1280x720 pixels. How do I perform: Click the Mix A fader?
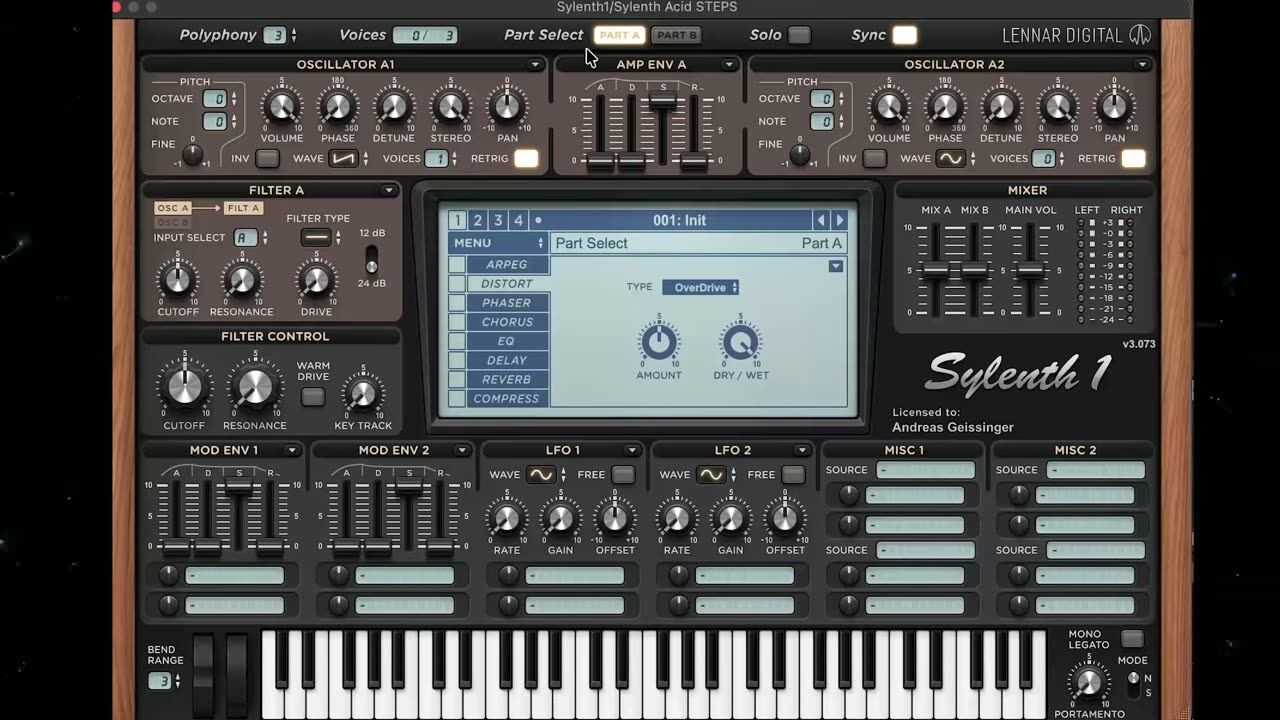tap(936, 271)
